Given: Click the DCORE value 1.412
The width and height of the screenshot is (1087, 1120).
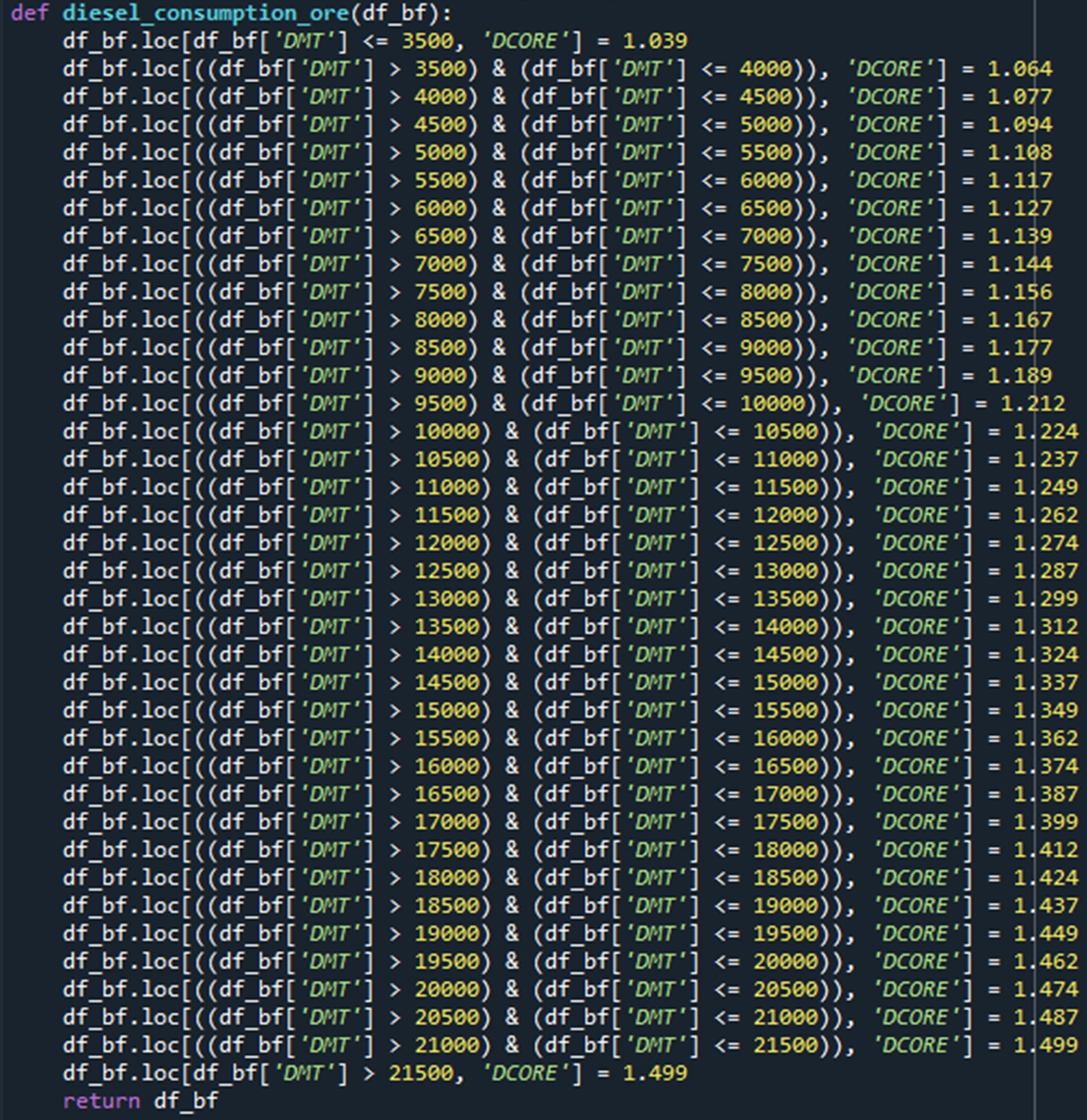Looking at the screenshot, I should pos(1046,850).
